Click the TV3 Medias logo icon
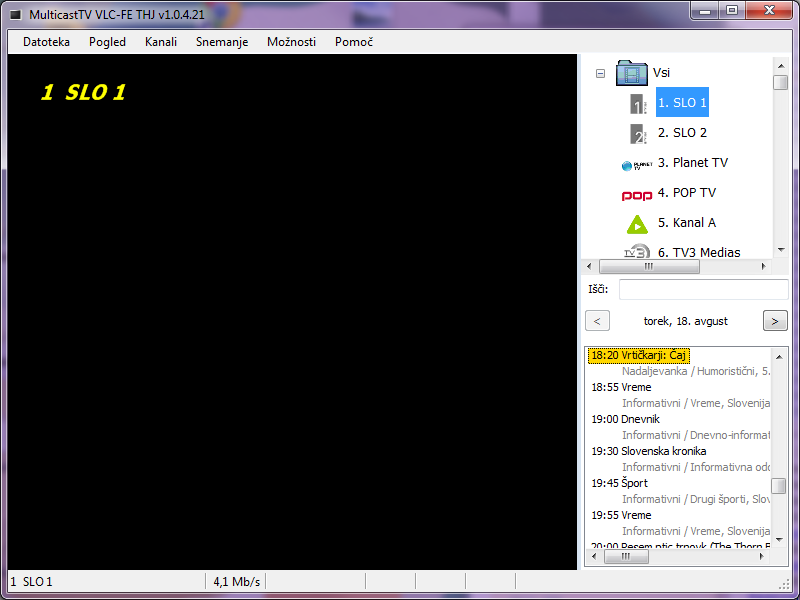Screen dimensions: 800x600 click(637, 251)
